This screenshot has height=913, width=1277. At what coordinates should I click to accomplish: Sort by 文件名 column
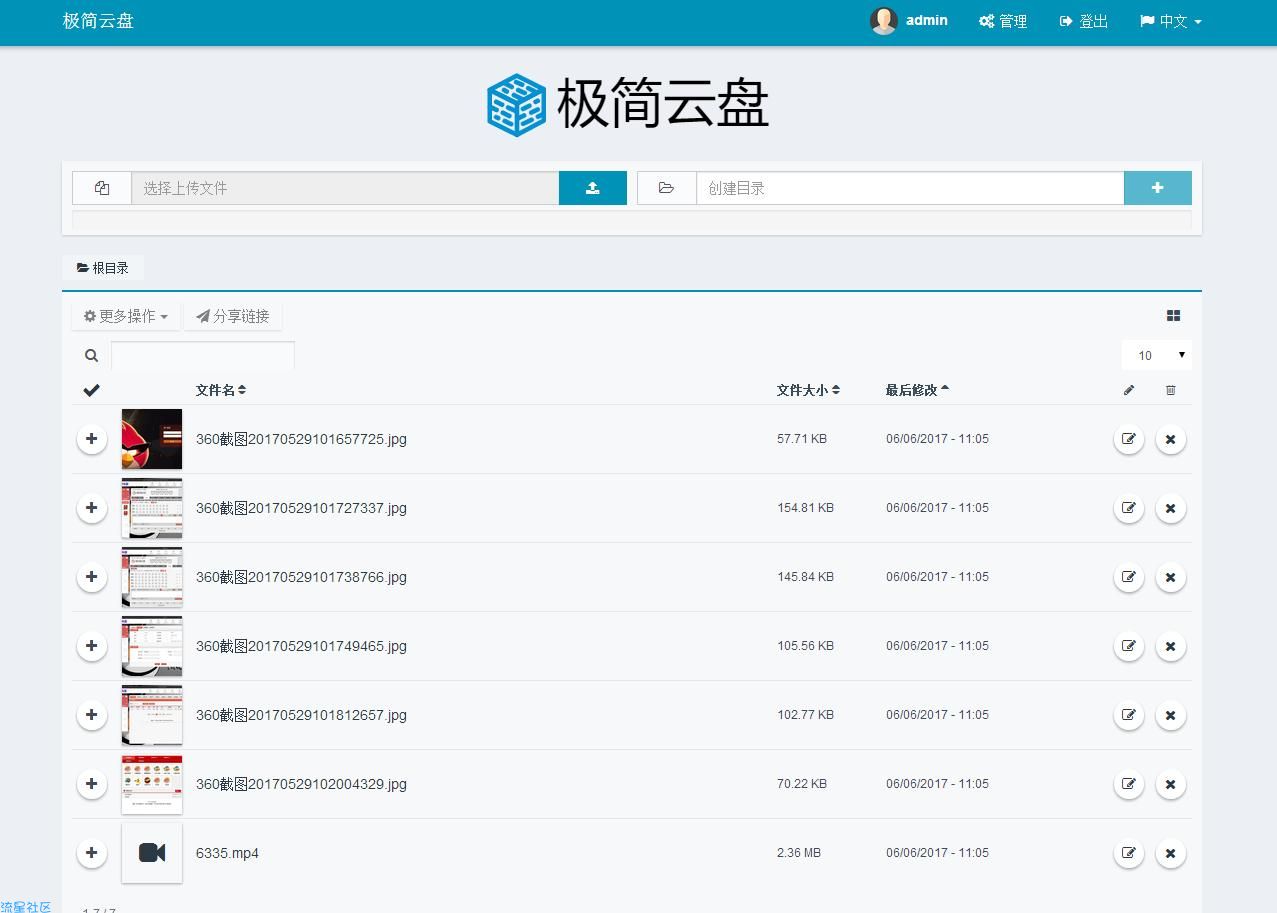(221, 390)
